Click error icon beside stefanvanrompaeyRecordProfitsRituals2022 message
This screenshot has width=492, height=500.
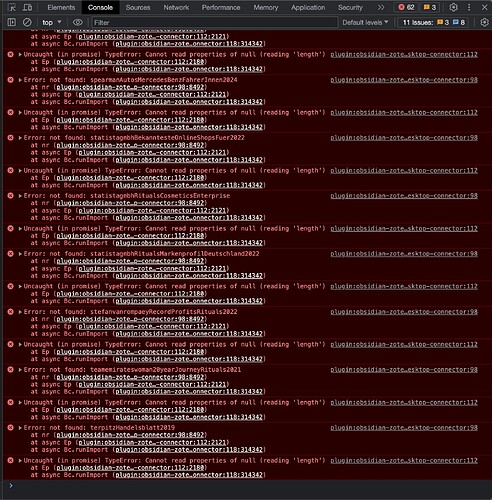point(11,312)
